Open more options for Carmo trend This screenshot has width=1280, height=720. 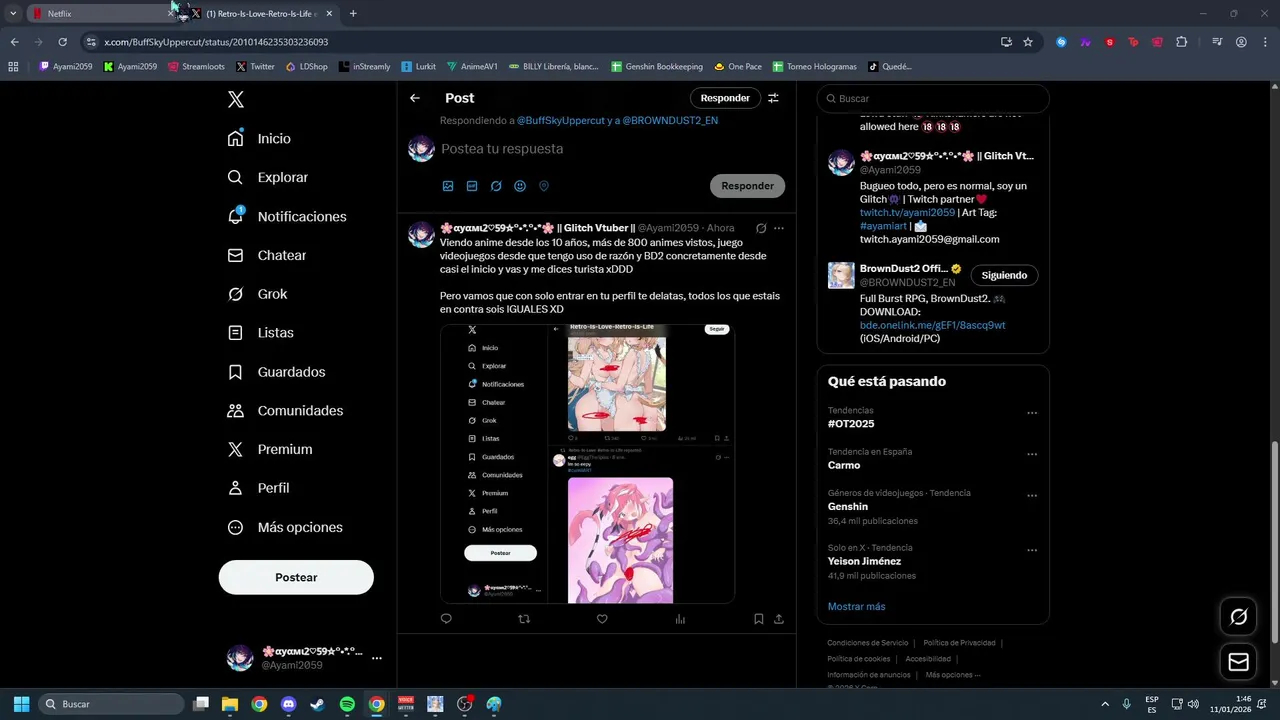1032,454
